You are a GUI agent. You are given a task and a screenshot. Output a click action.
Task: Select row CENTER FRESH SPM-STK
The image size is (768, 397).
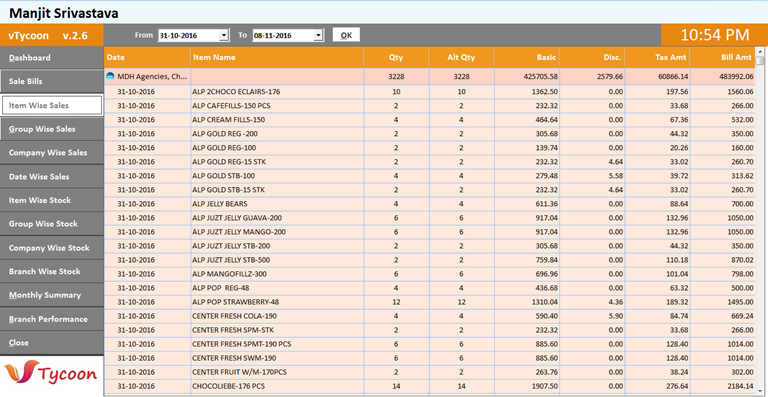click(x=430, y=330)
